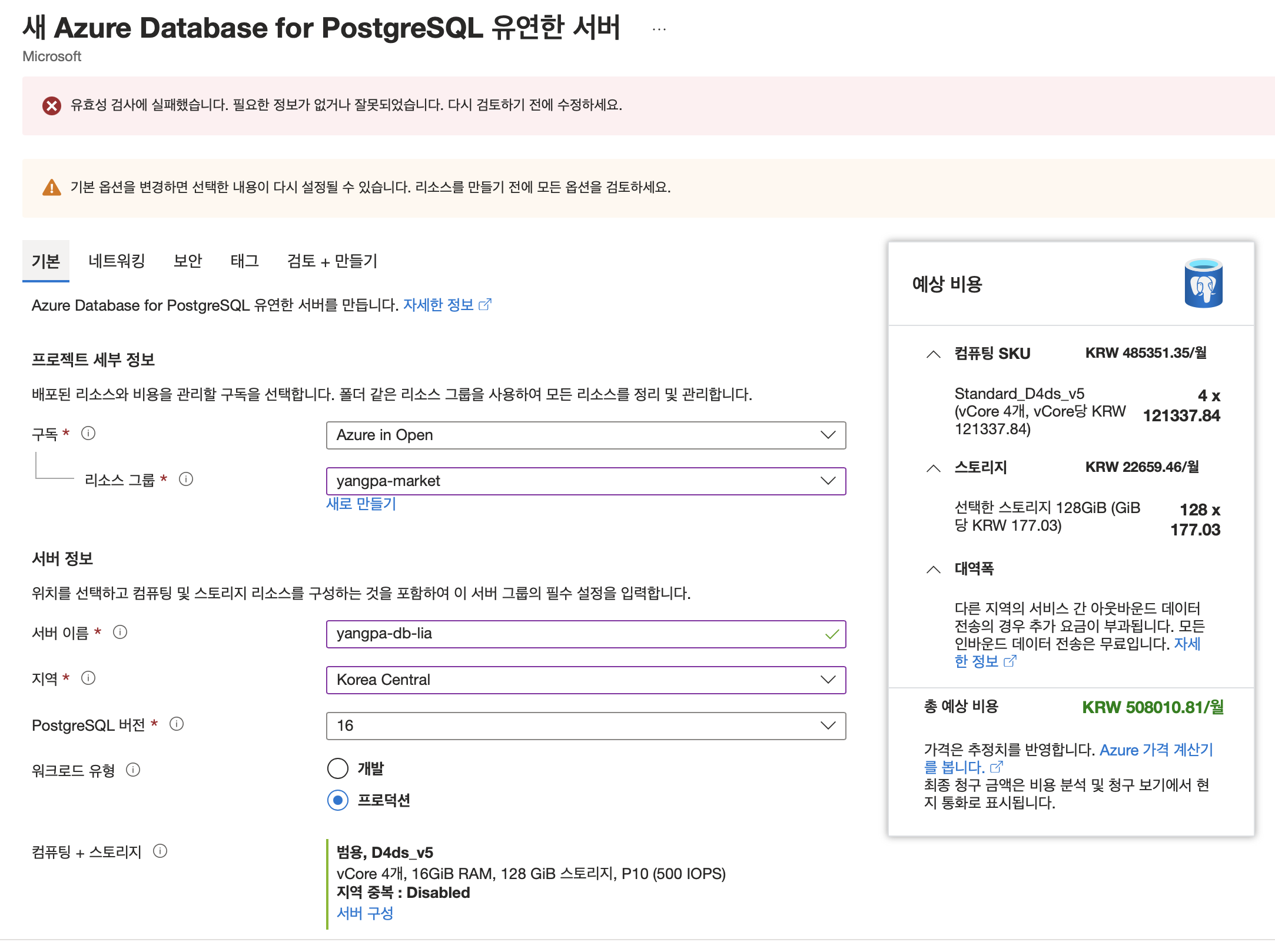Open the 구독 Azure in Open dropdown
Screen dimensions: 1275x952
(585, 435)
